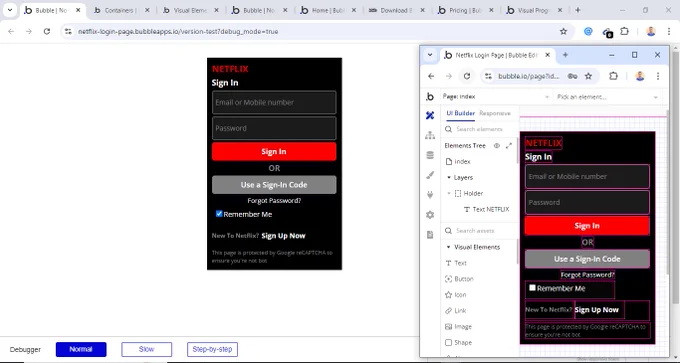Collapse the Layers section
Viewport: 680px width, 363px height.
click(x=449, y=177)
